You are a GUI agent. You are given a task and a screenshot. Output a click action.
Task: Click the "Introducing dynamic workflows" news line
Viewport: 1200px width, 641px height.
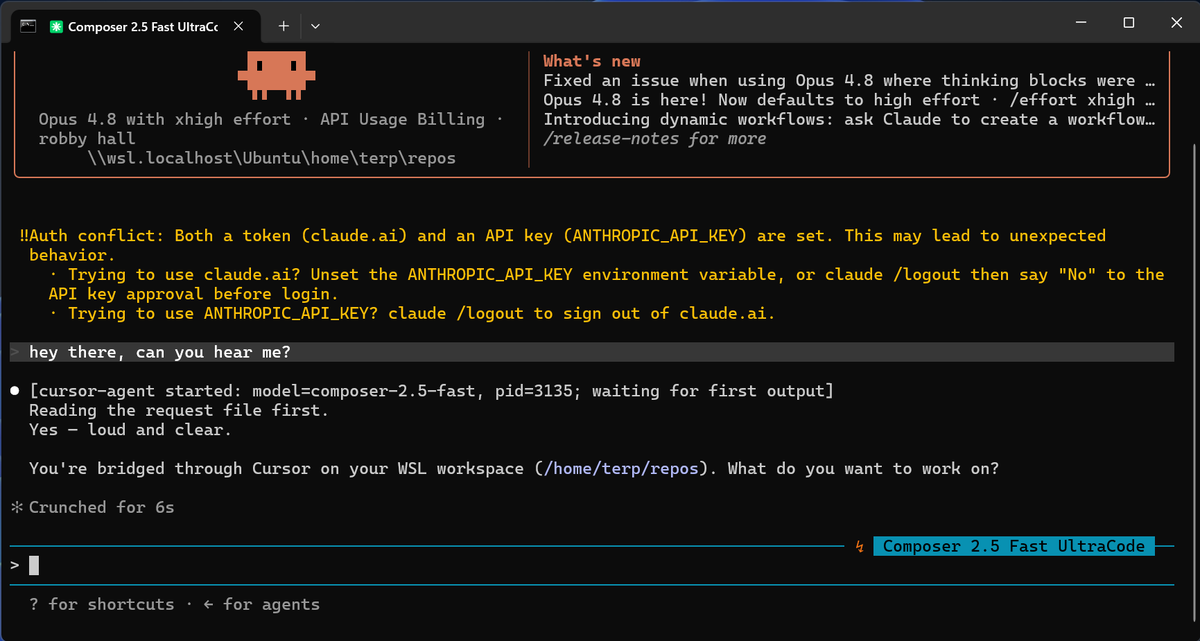(x=849, y=119)
